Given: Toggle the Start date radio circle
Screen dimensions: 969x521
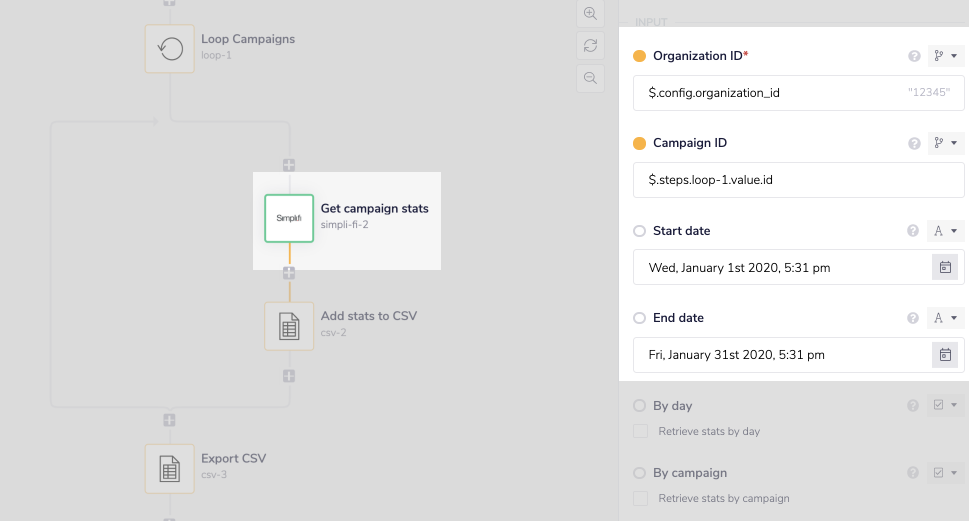Looking at the screenshot, I should pos(640,231).
